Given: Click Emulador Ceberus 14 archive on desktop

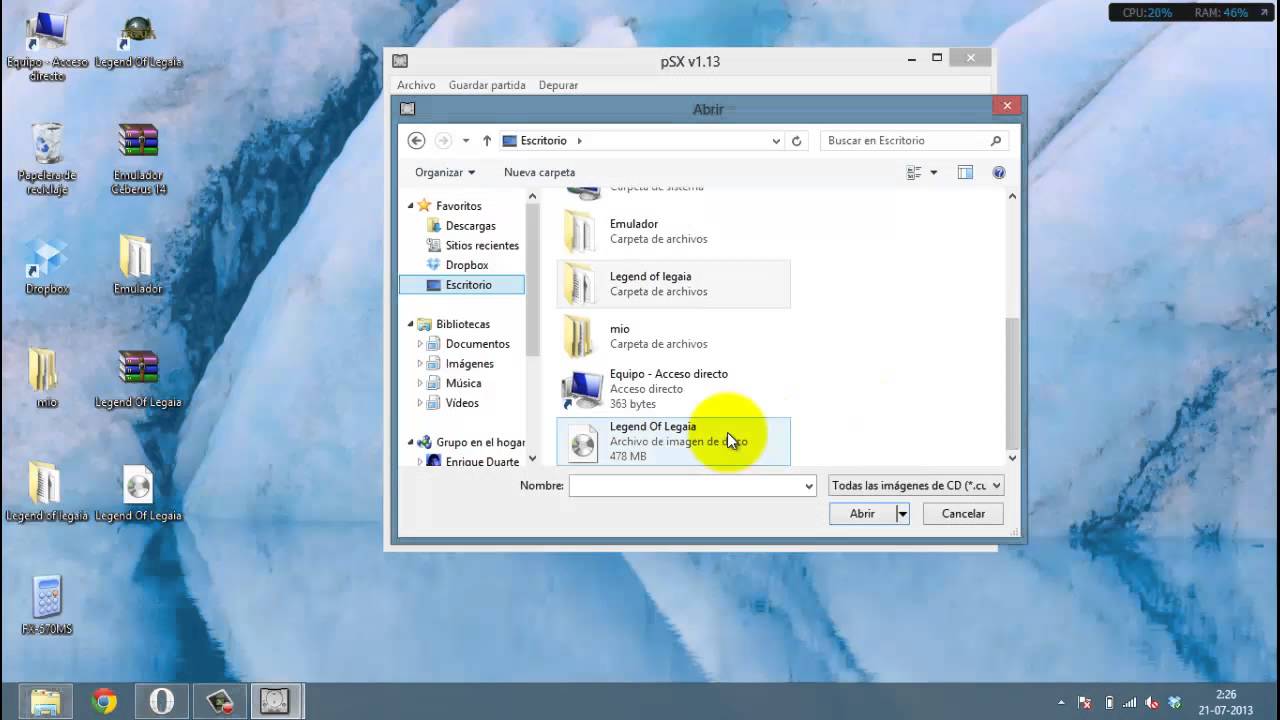Looking at the screenshot, I should tap(138, 160).
